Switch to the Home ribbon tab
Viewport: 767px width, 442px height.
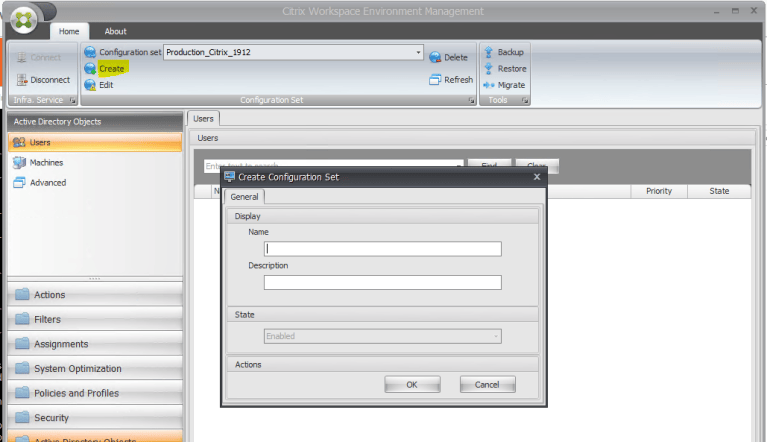coord(69,31)
